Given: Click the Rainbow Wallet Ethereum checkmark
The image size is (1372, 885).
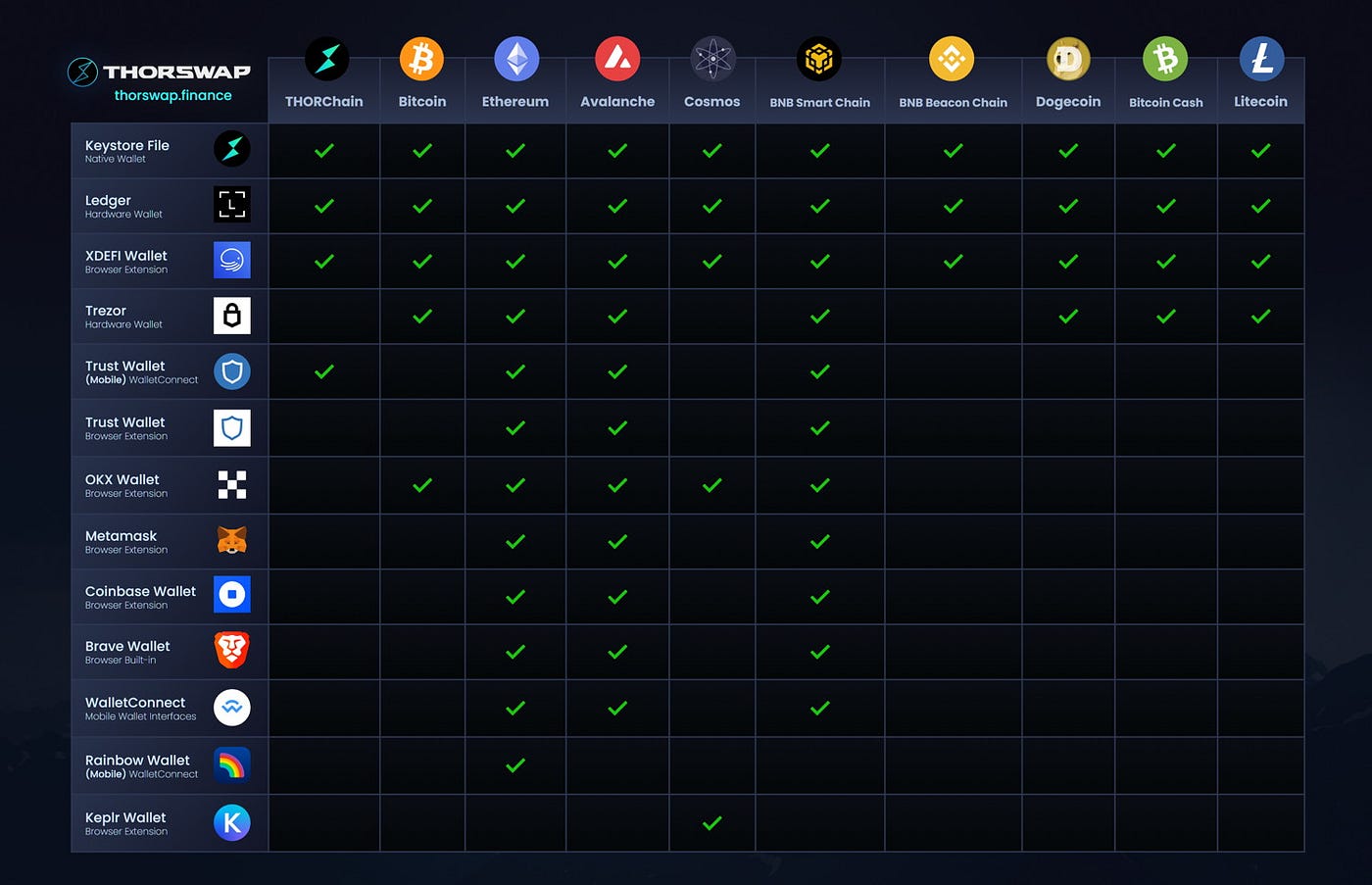Looking at the screenshot, I should pyautogui.click(x=515, y=764).
